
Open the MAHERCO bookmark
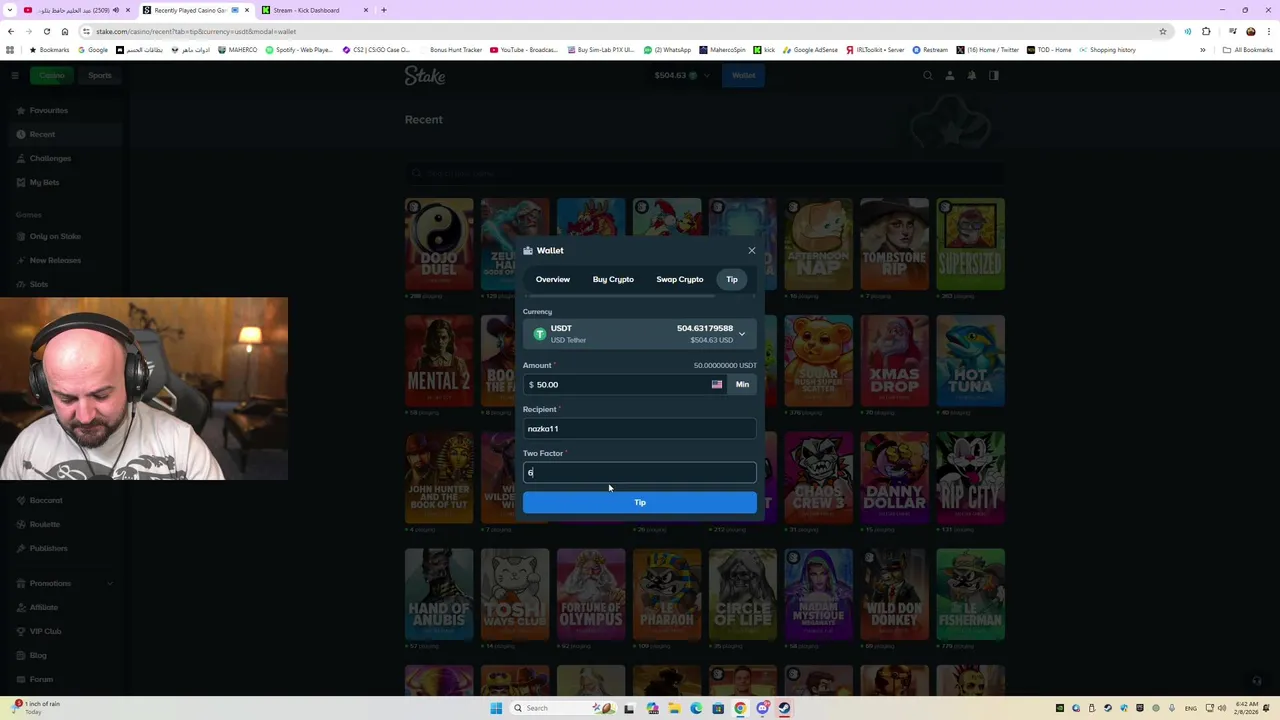coord(237,50)
